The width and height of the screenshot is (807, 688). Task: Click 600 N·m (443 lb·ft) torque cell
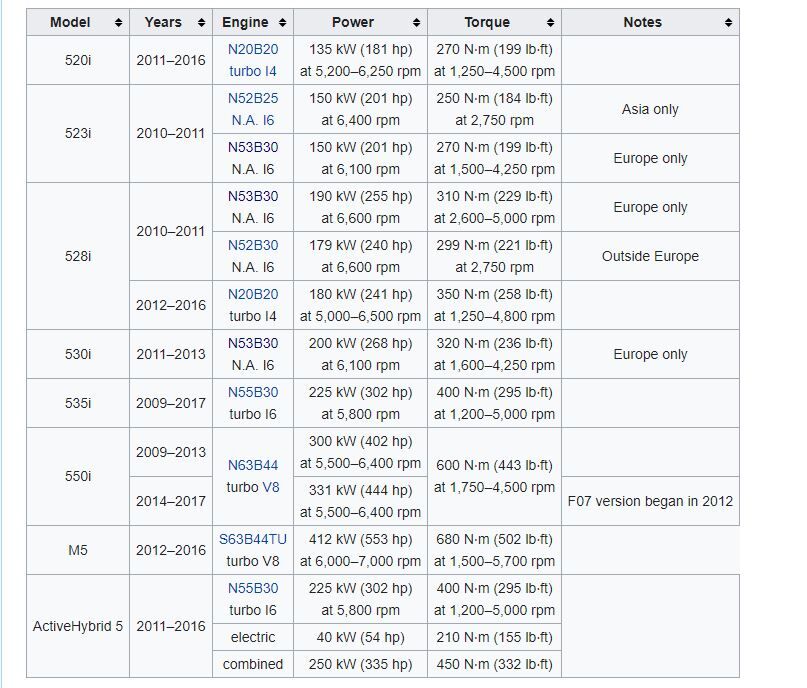(494, 477)
